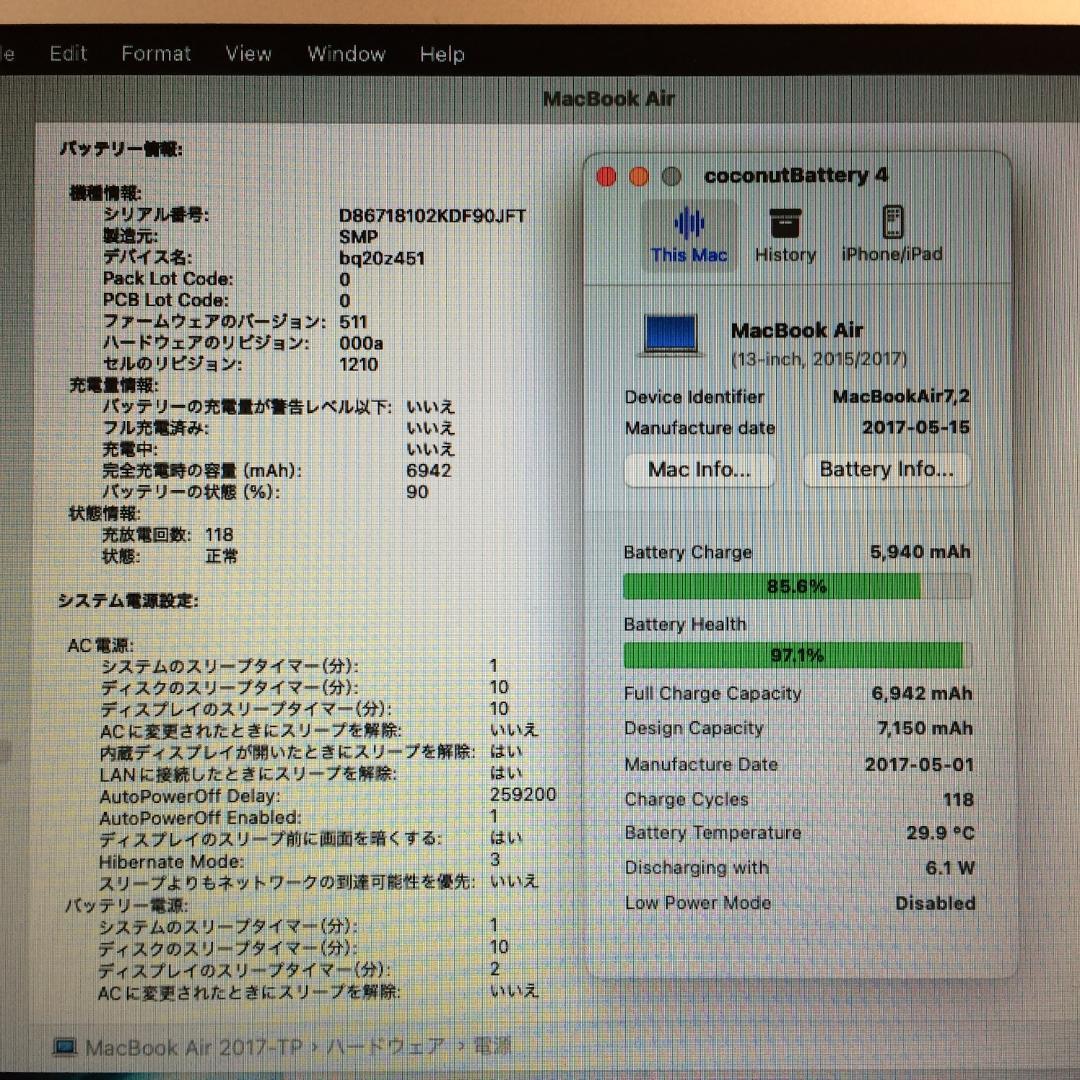Image resolution: width=1080 pixels, height=1080 pixels.
Task: Click the Battery Info... button
Action: 886,469
